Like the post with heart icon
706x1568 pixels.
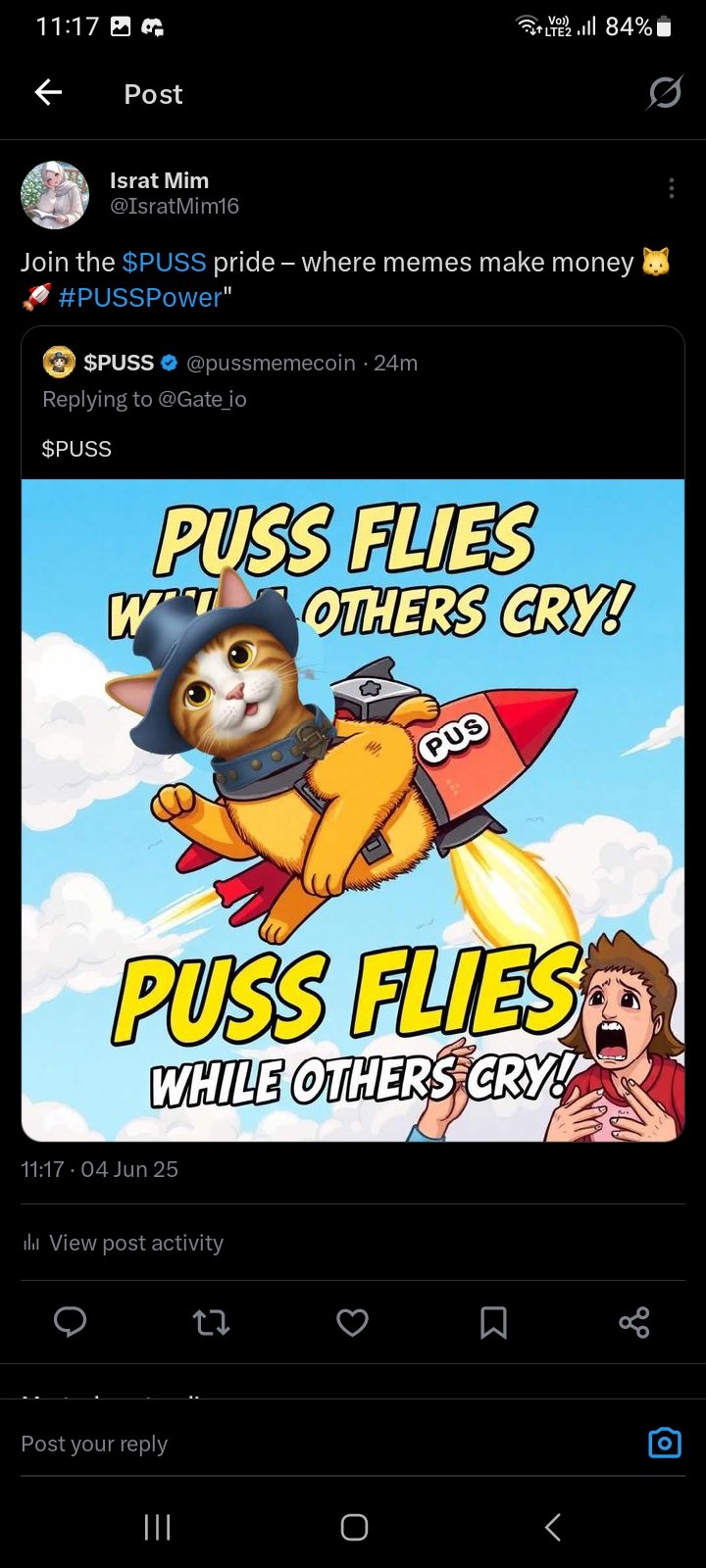[x=352, y=1323]
